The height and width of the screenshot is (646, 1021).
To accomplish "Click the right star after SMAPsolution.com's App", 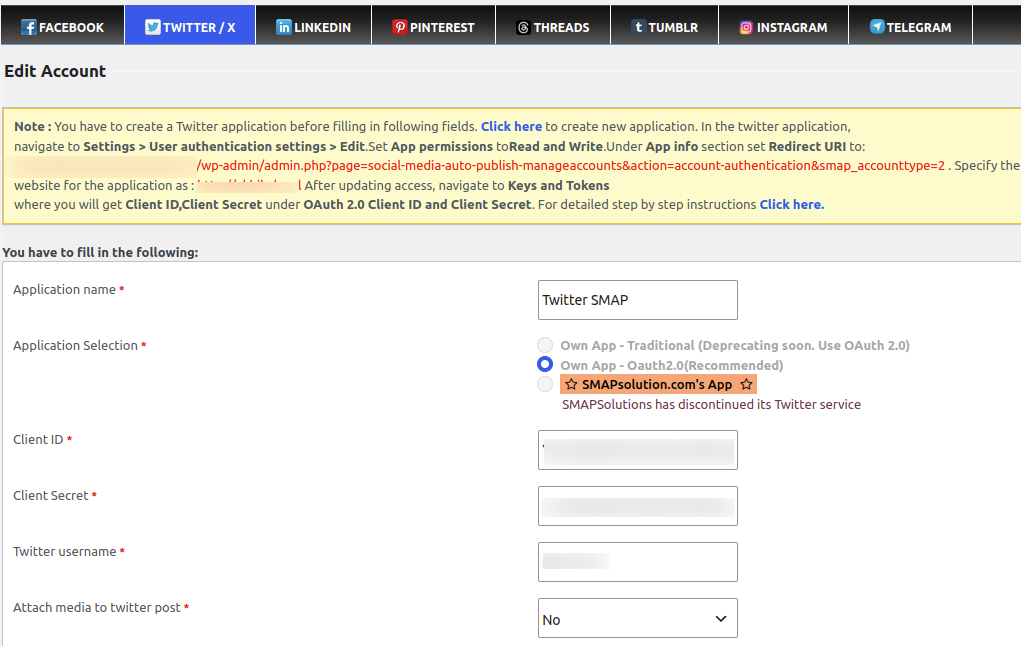I will click(x=746, y=384).
